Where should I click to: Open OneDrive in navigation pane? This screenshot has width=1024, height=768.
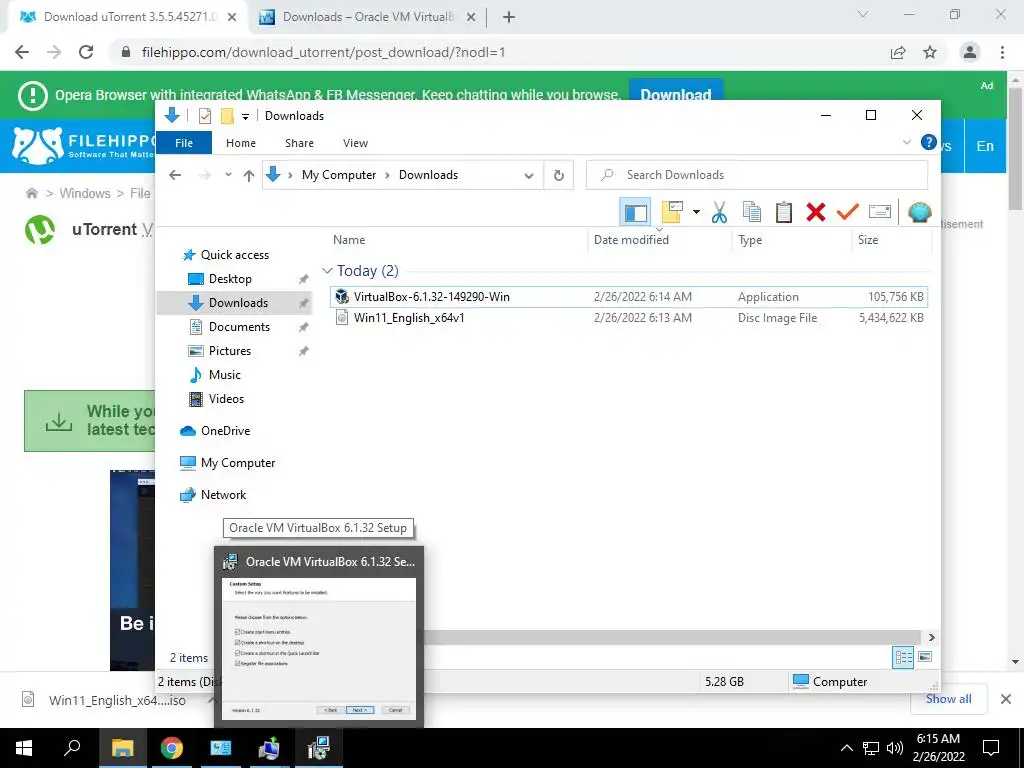pos(225,431)
